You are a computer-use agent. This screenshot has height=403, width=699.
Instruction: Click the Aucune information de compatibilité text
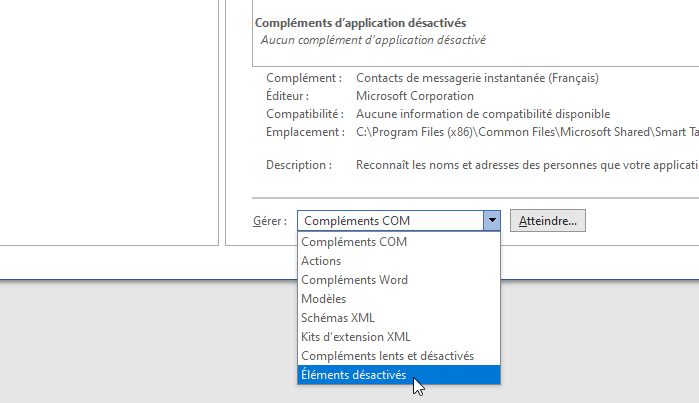click(x=483, y=114)
